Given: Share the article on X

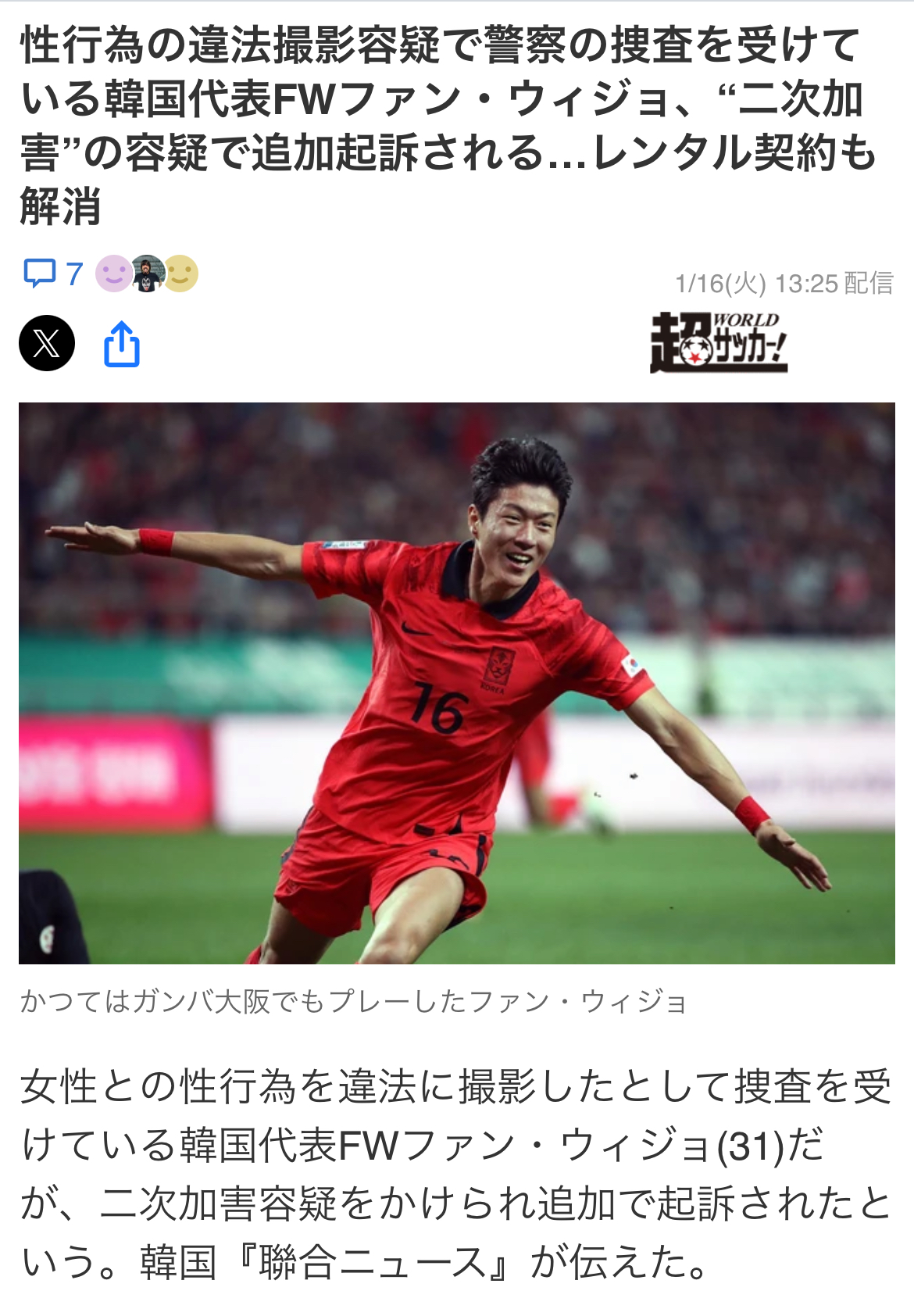Looking at the screenshot, I should tap(47, 343).
